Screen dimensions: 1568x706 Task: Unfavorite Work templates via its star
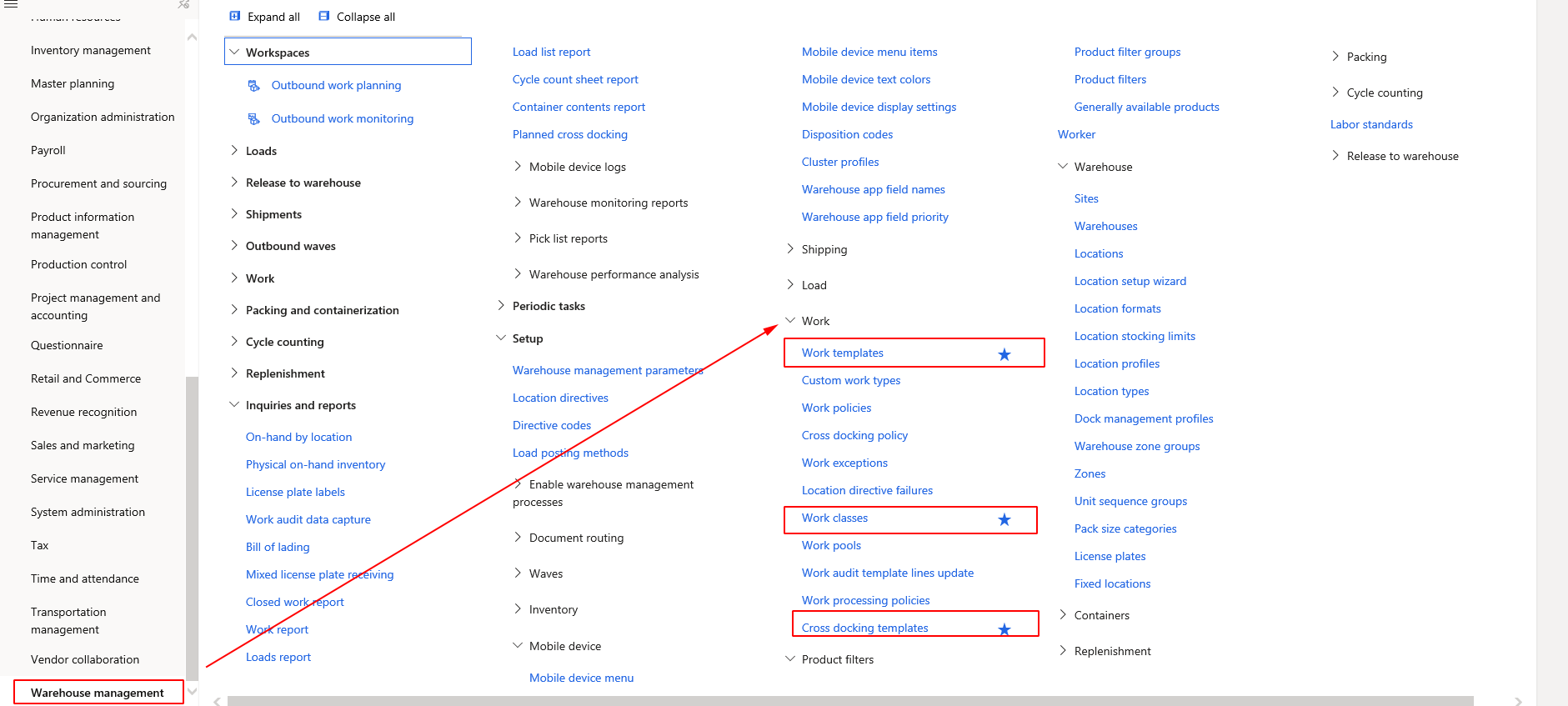1004,353
